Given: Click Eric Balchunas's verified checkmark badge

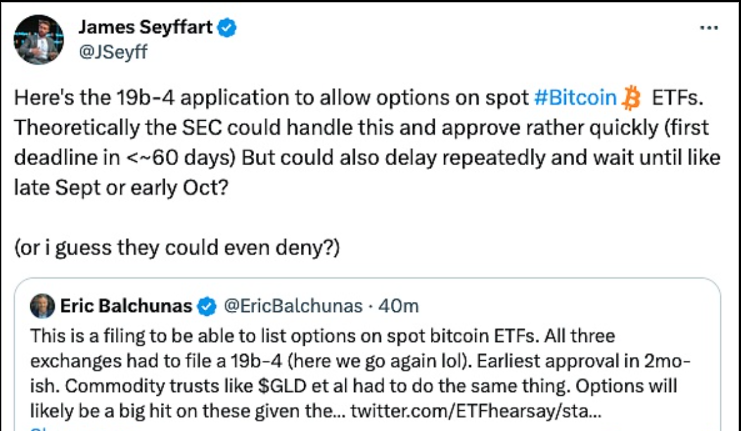Looking at the screenshot, I should pos(207,305).
